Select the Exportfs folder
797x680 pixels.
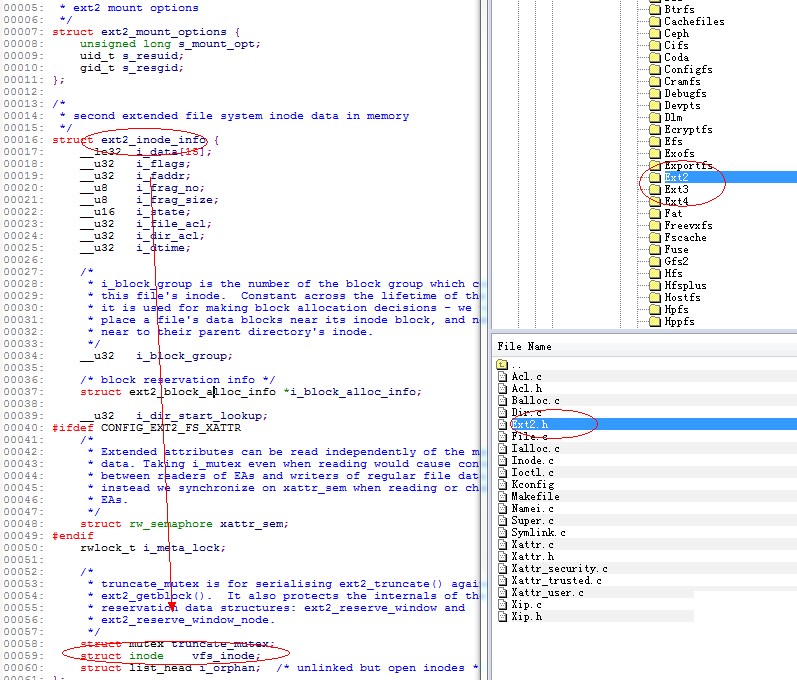[688, 165]
